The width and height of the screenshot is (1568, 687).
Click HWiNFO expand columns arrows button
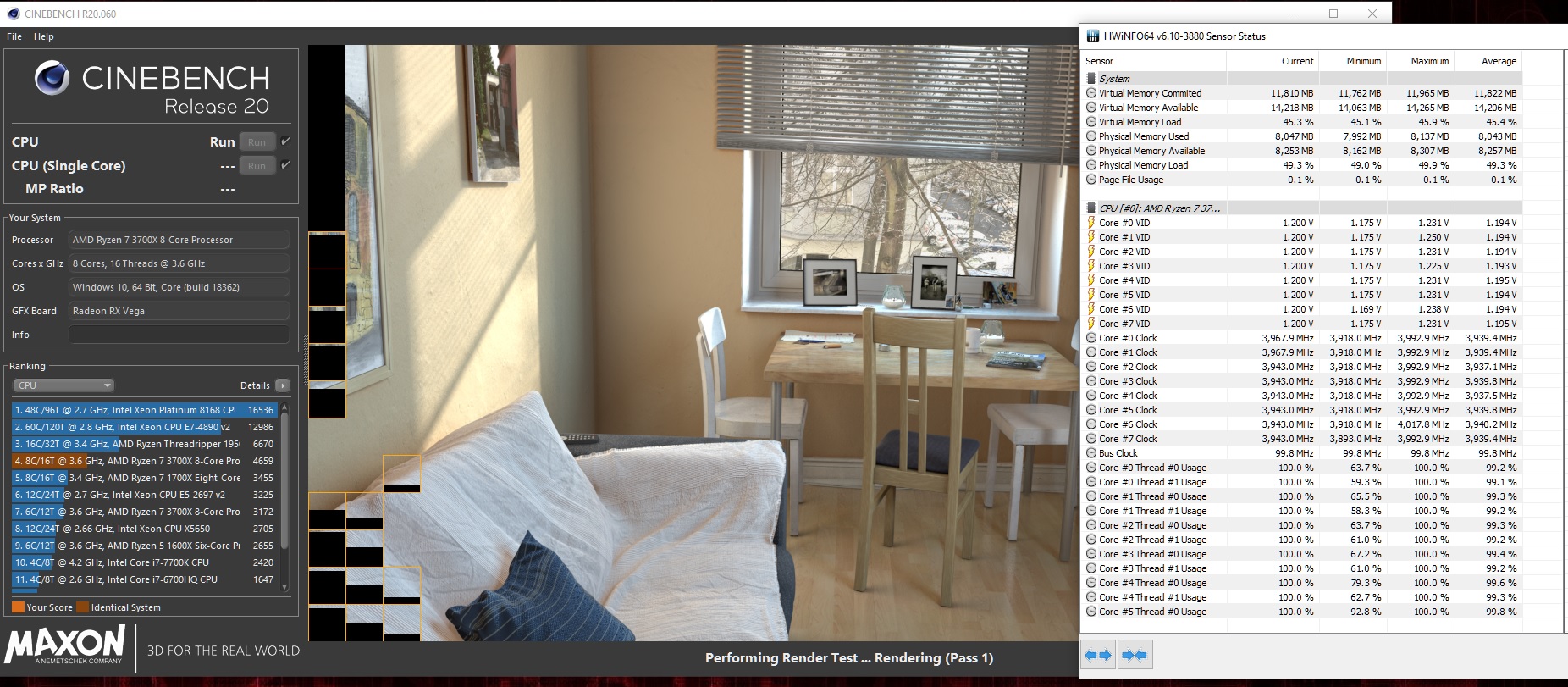(x=1099, y=655)
